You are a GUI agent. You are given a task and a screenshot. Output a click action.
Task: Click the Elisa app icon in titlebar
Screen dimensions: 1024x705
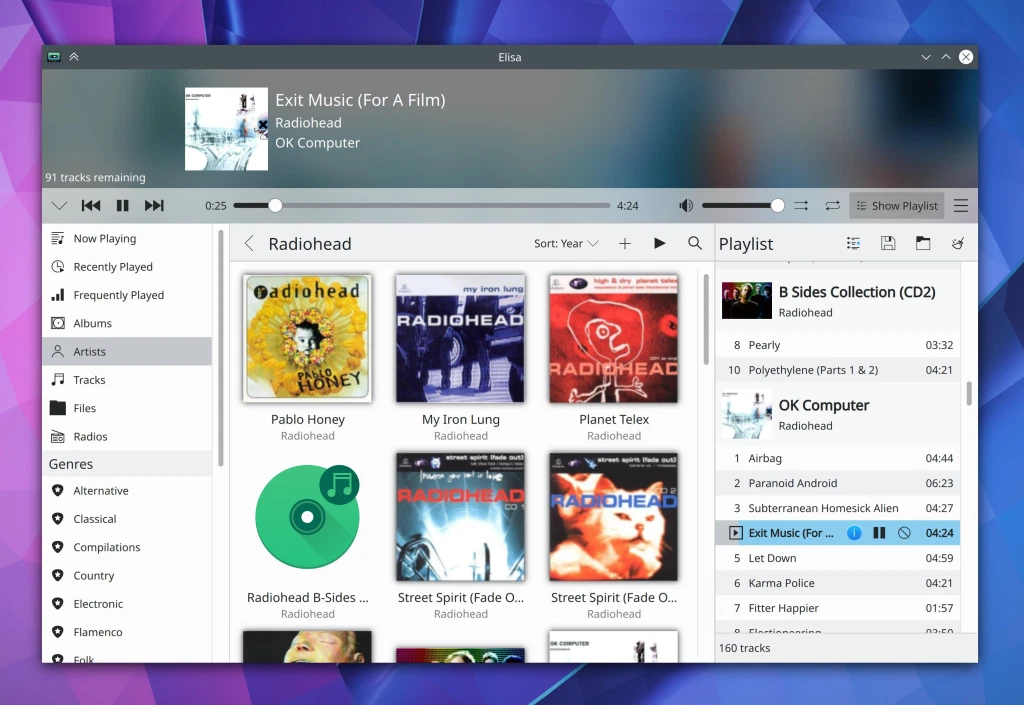pos(54,57)
